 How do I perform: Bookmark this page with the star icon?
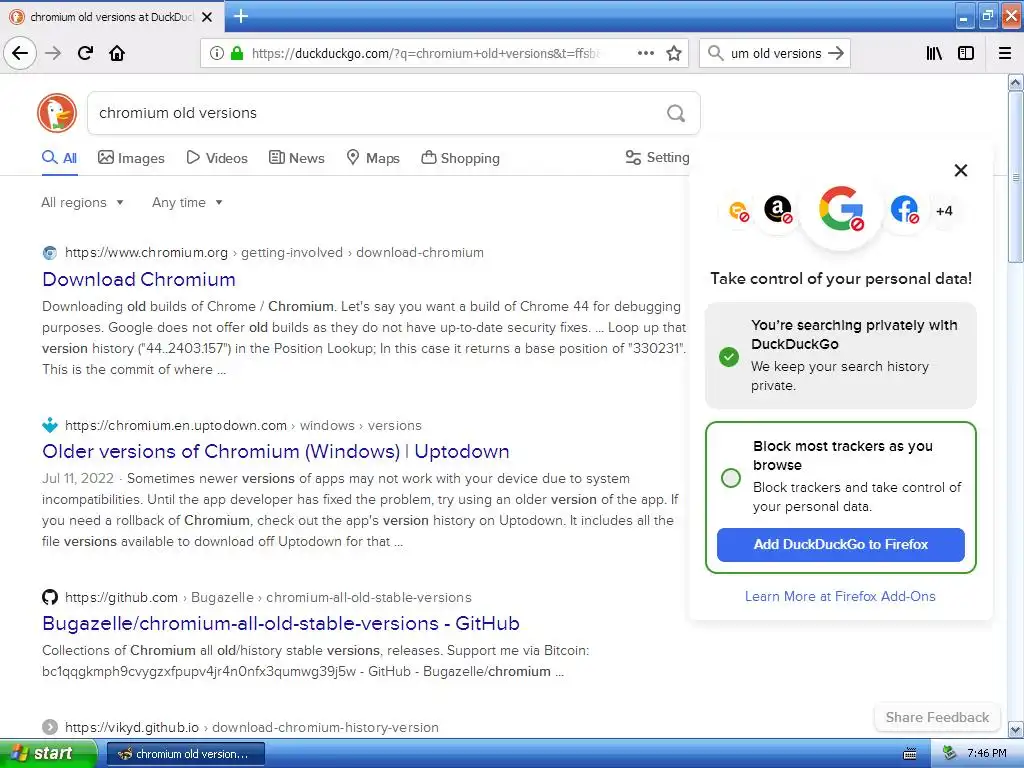[x=674, y=53]
